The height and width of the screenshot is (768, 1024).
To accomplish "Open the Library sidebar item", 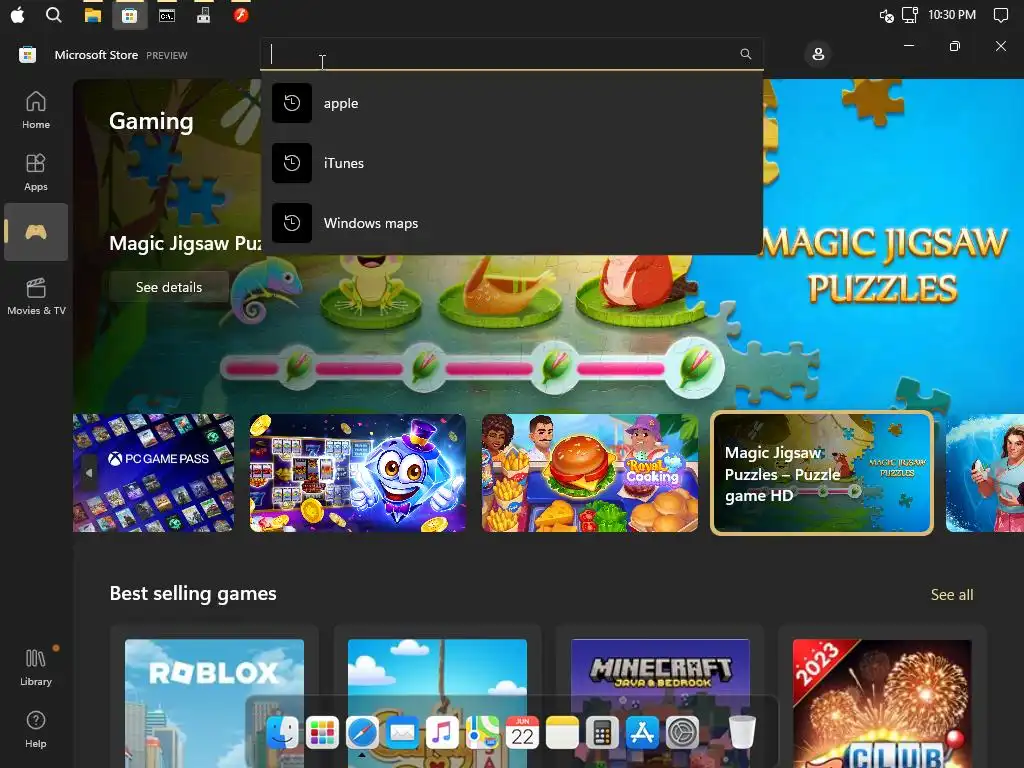I will pos(36,667).
